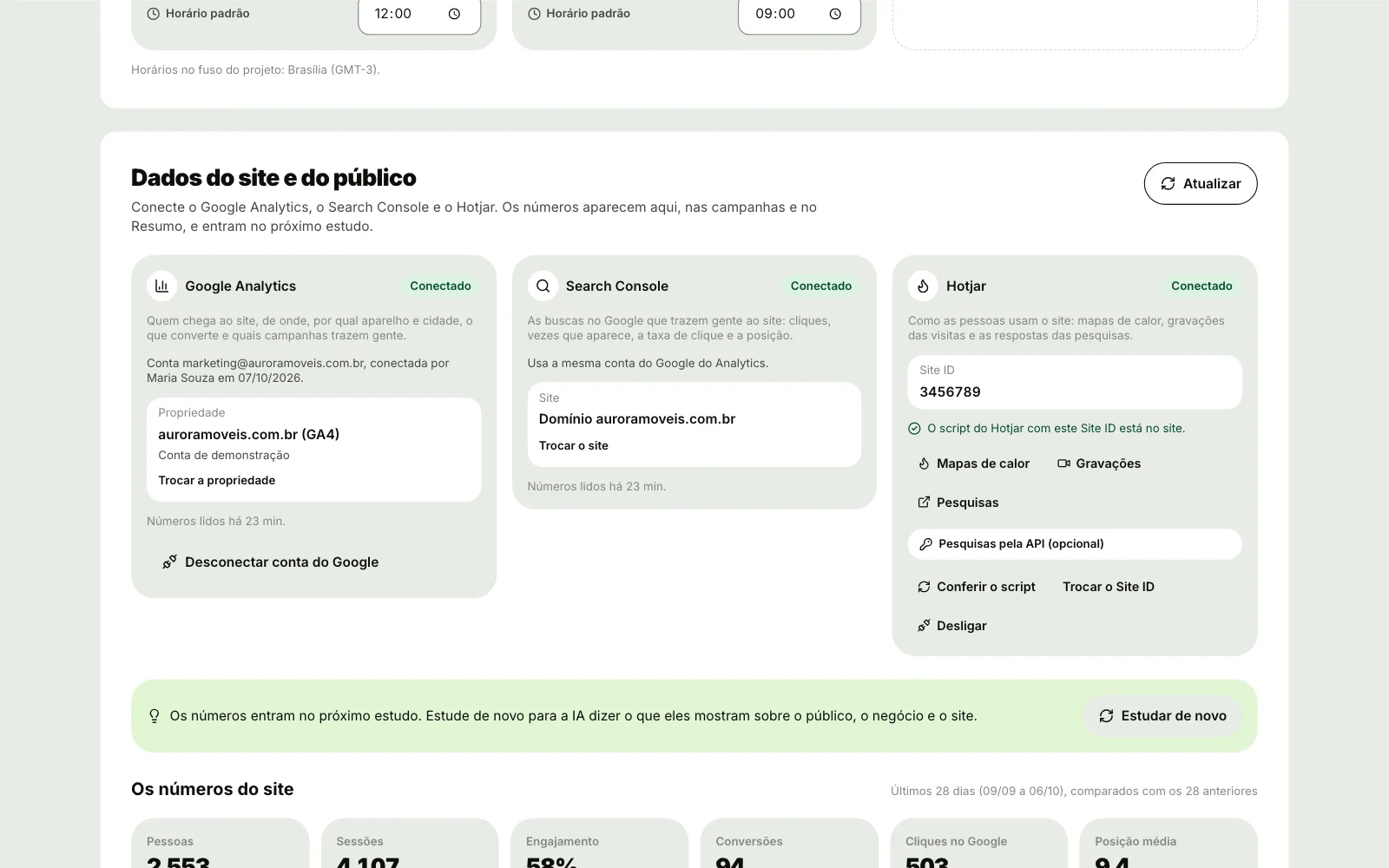Click the timezone note about Brasília (GMT-3)
Image resolution: width=1389 pixels, height=868 pixels.
pos(255,69)
